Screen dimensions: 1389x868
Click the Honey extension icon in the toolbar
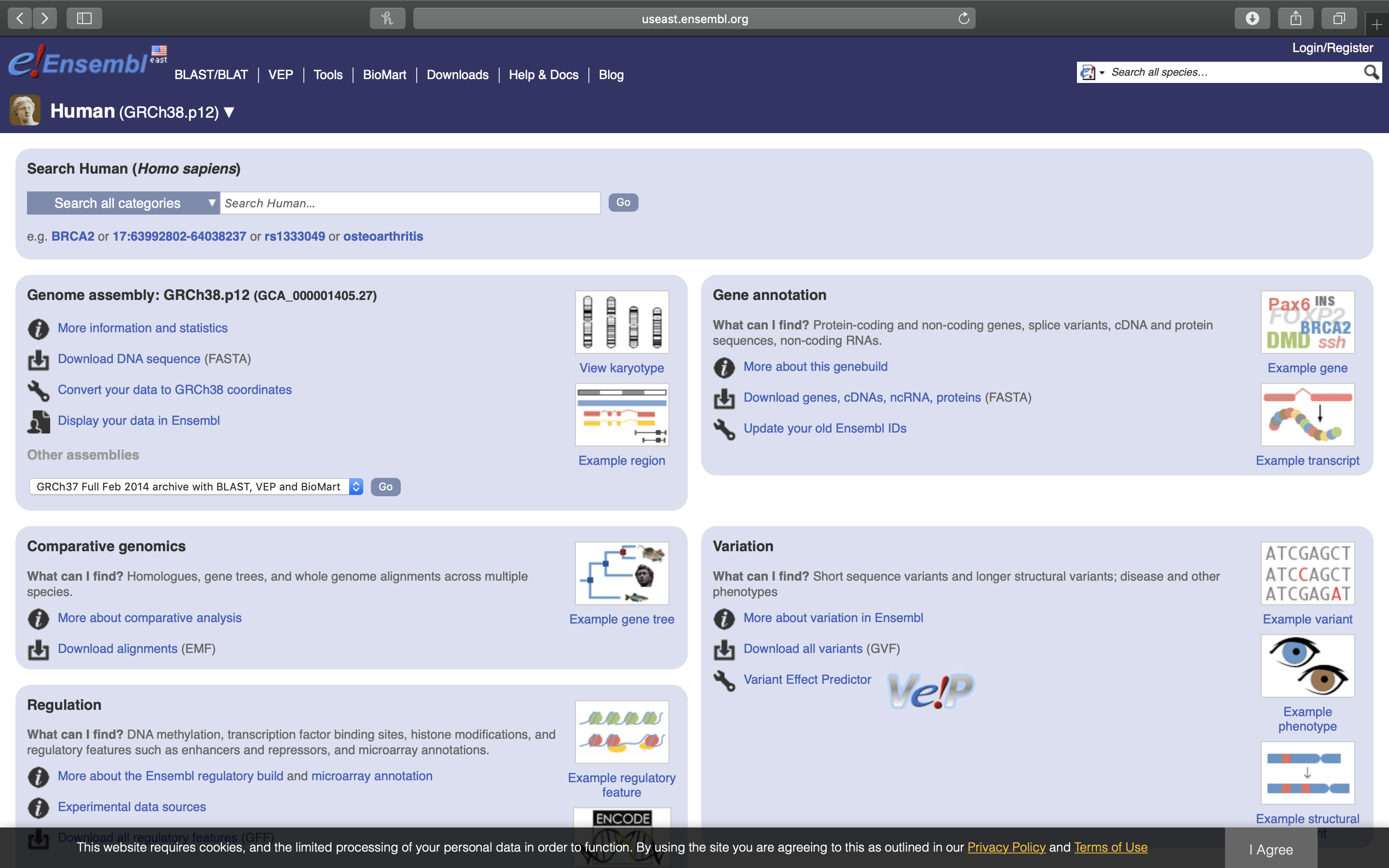tap(387, 18)
